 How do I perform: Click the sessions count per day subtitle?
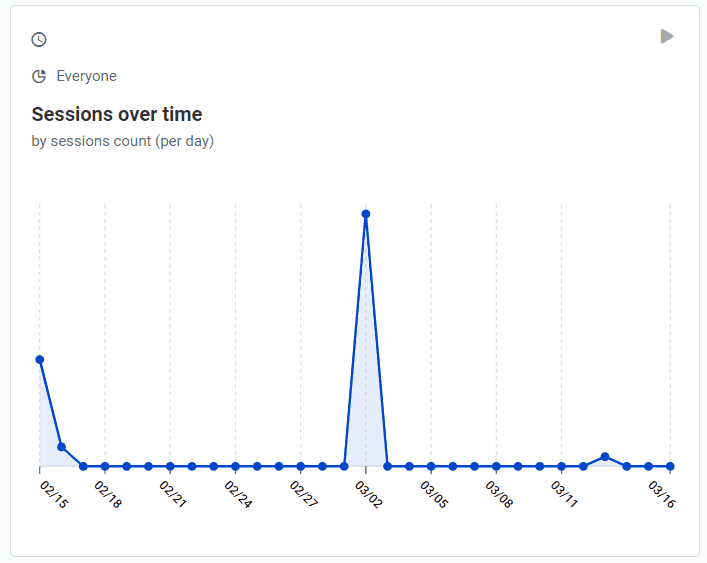123,141
